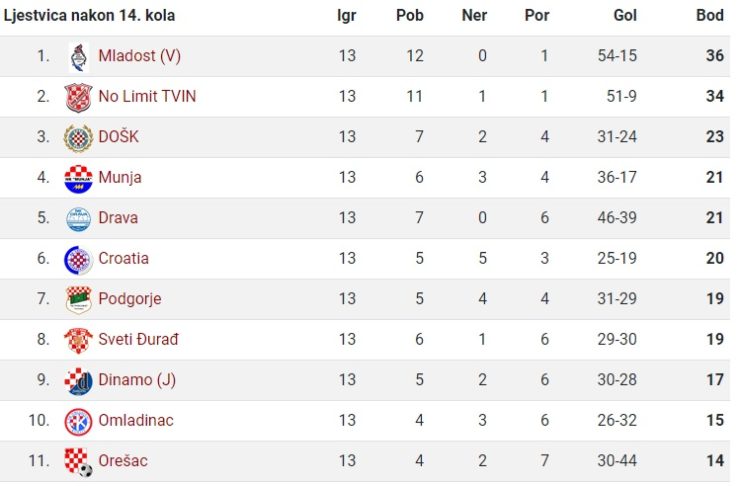Image resolution: width=741 pixels, height=486 pixels.
Task: Open the Sveti Đurađ team page
Action: tap(138, 339)
